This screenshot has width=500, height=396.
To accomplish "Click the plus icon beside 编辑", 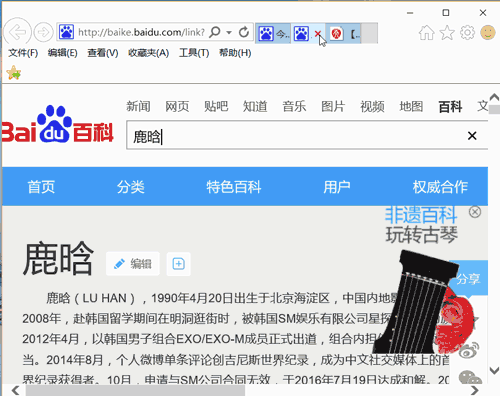I will pos(178,264).
